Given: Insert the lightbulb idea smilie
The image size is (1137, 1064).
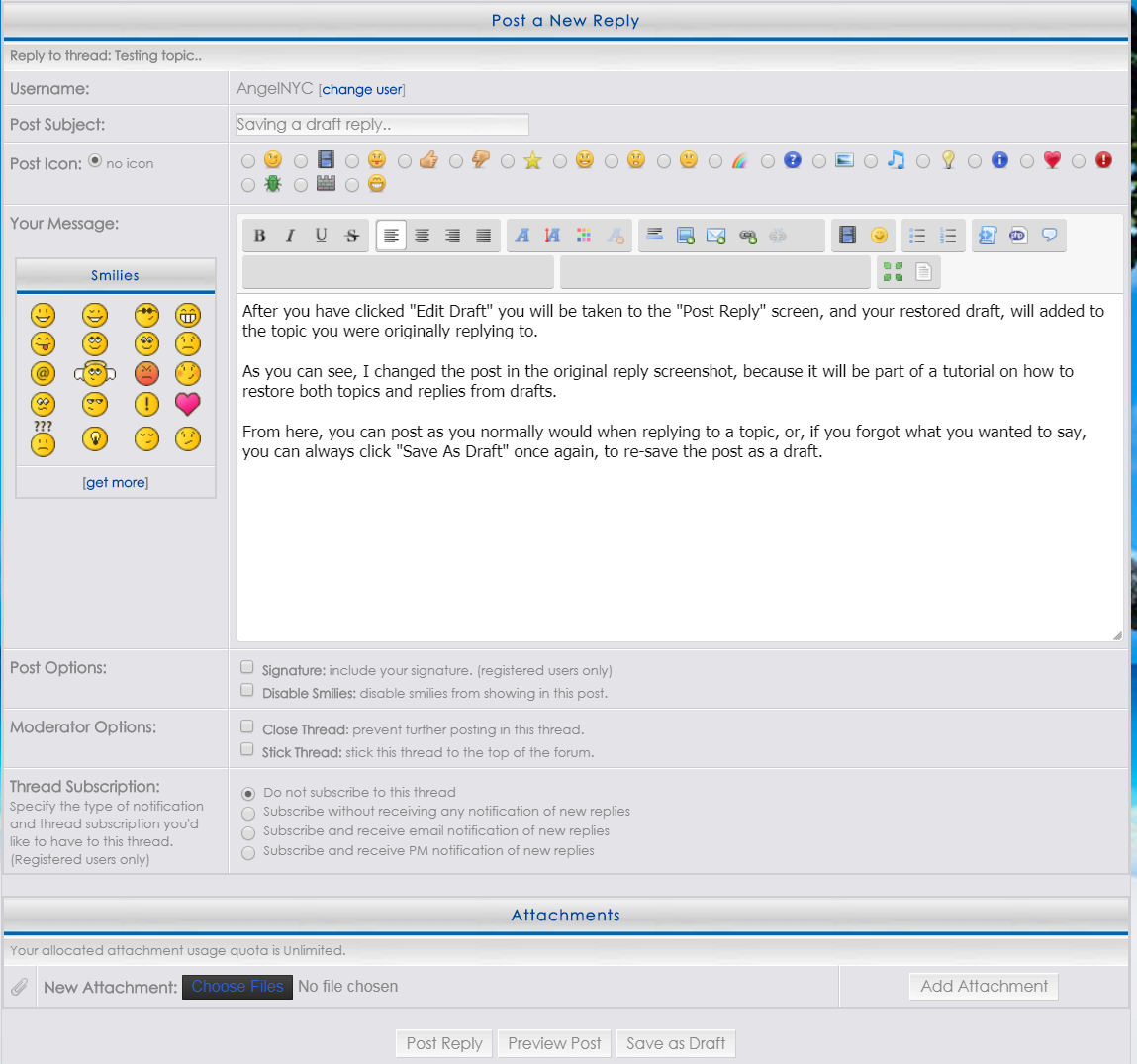Looking at the screenshot, I should tap(95, 438).
